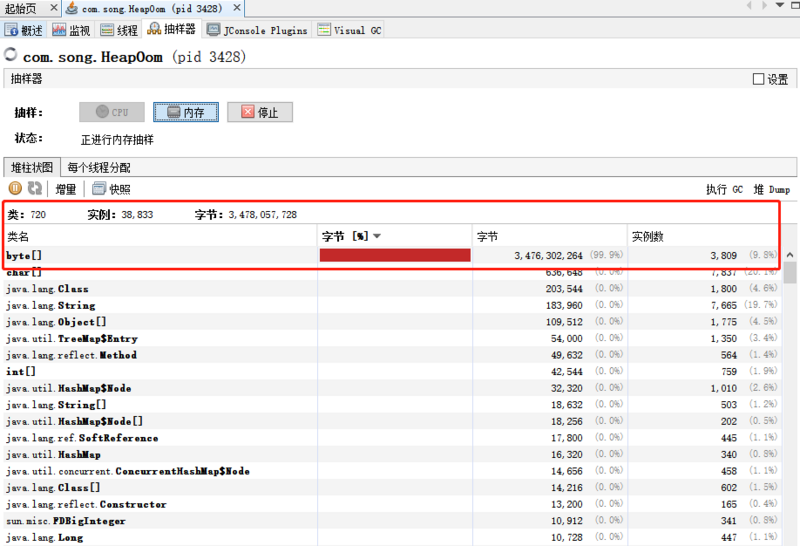Viewport: 800px width, 546px height.
Task: Click the scrollbar up arrow
Action: (790, 255)
